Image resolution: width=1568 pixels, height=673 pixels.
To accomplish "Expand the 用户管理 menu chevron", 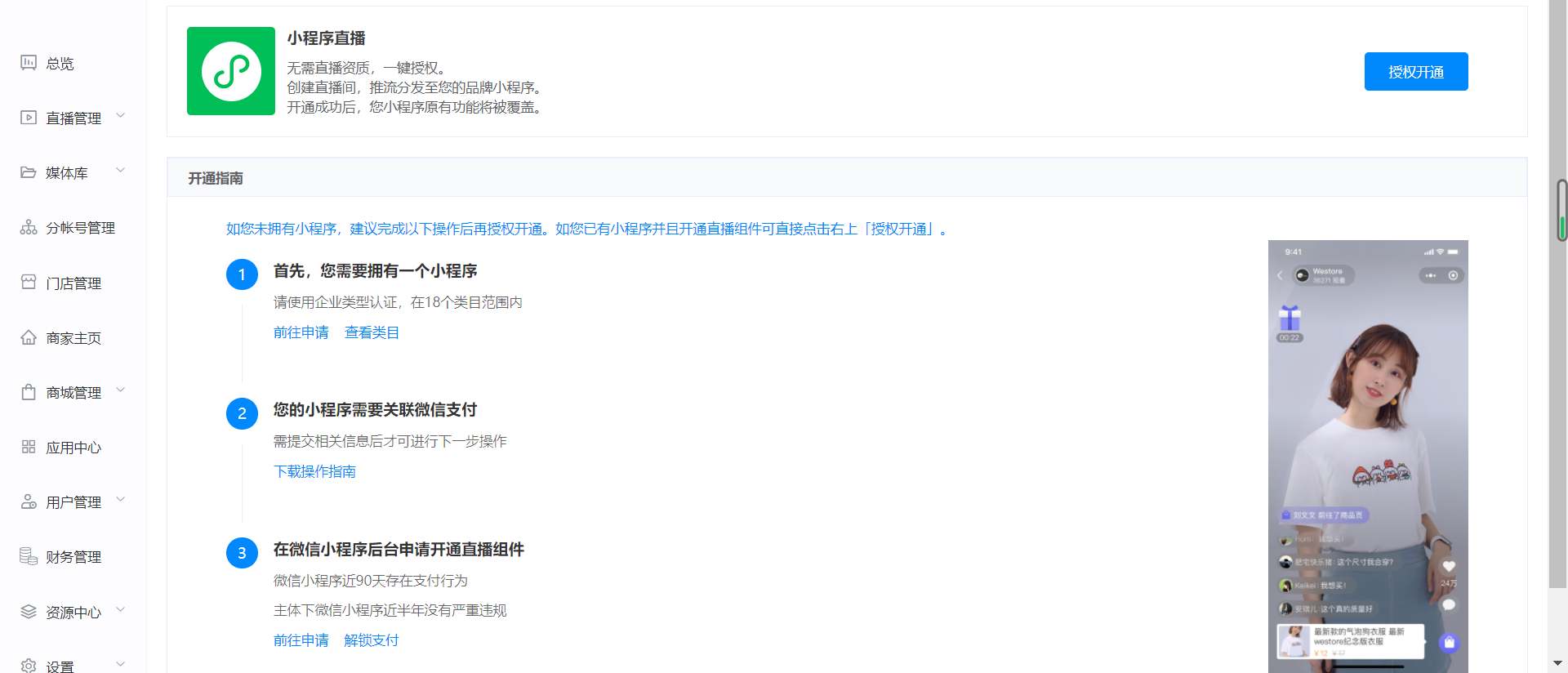I will [x=121, y=500].
